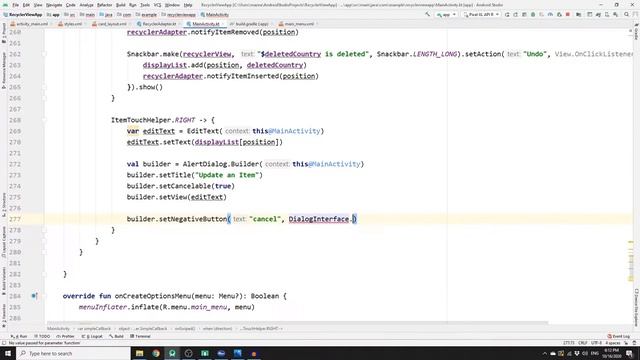Viewport: 640px width, 360px height.
Task: Open the Run tool window
Action: 19,336
